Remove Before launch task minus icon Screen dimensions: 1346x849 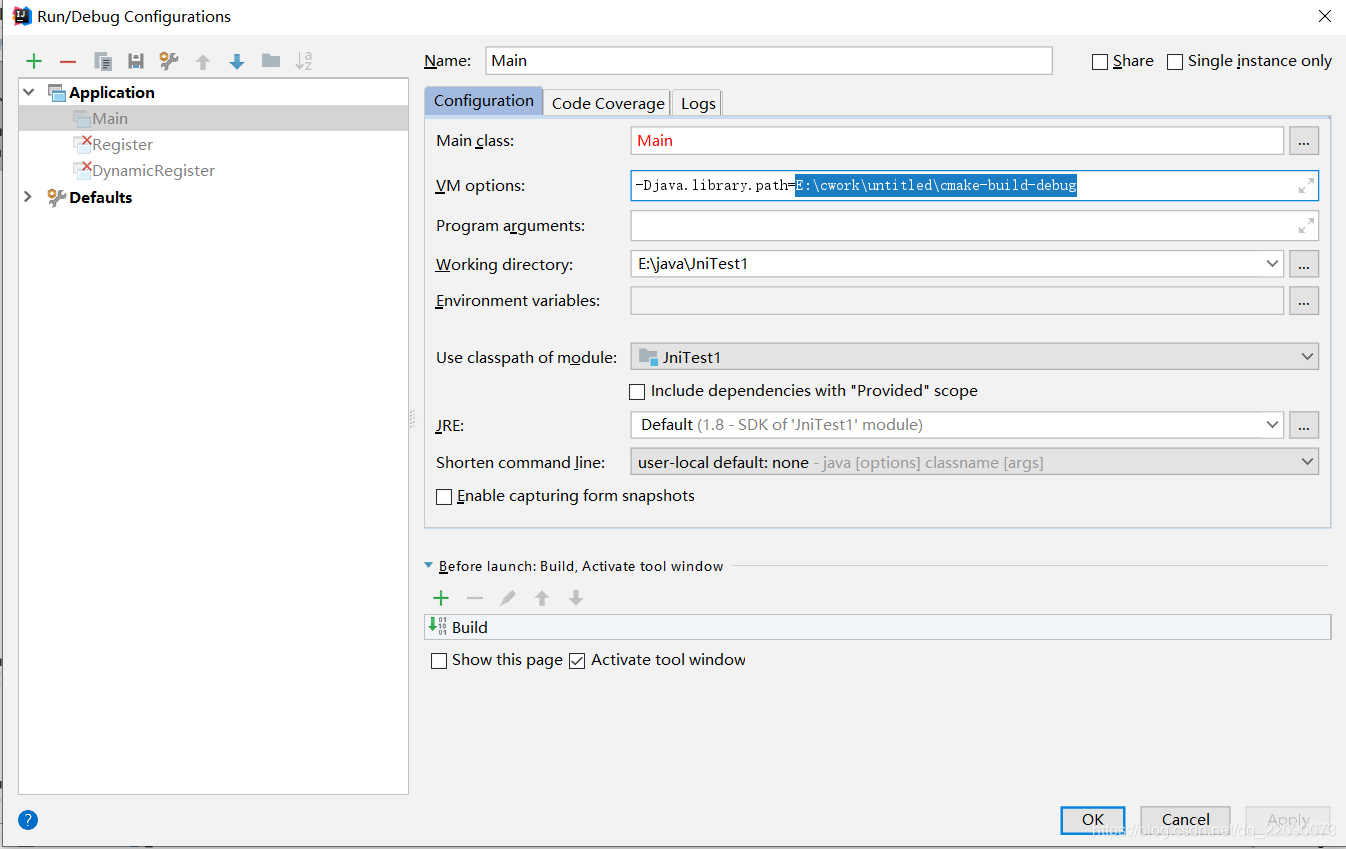pyautogui.click(x=475, y=598)
